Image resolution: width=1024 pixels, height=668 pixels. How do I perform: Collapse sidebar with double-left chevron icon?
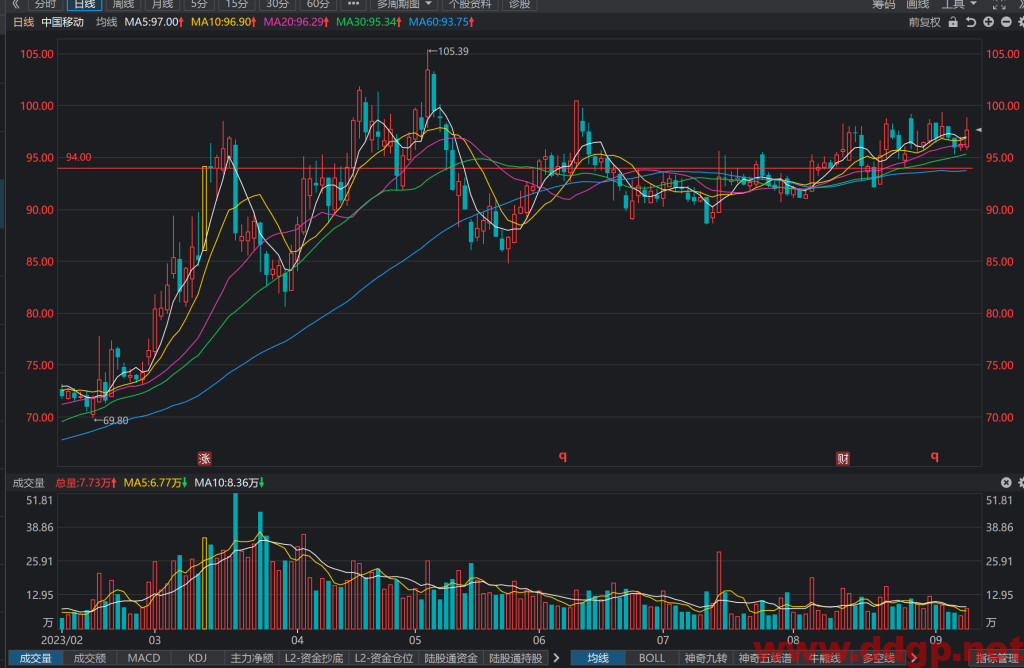pos(16,5)
